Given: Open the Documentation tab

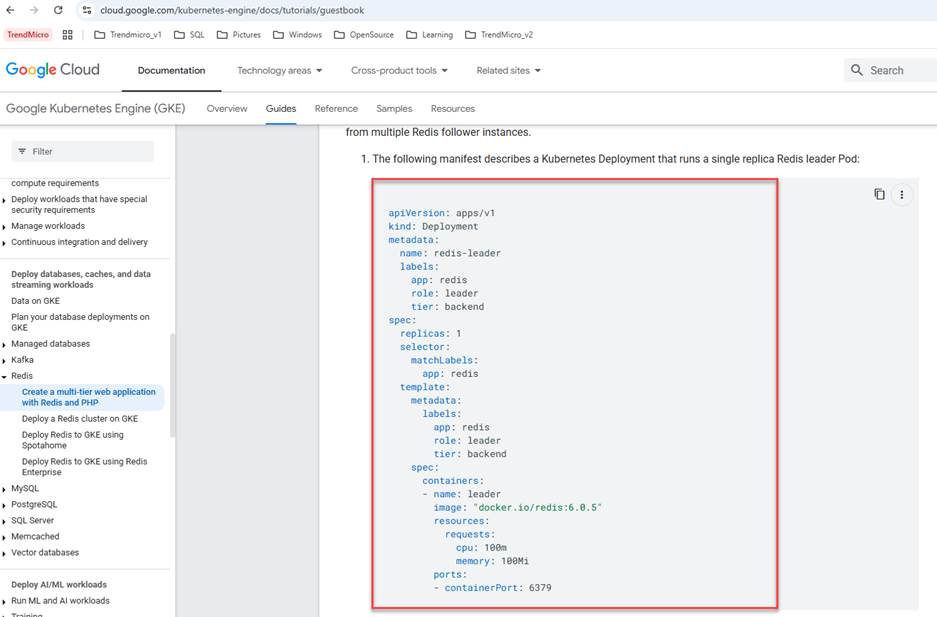Looking at the screenshot, I should (x=172, y=70).
